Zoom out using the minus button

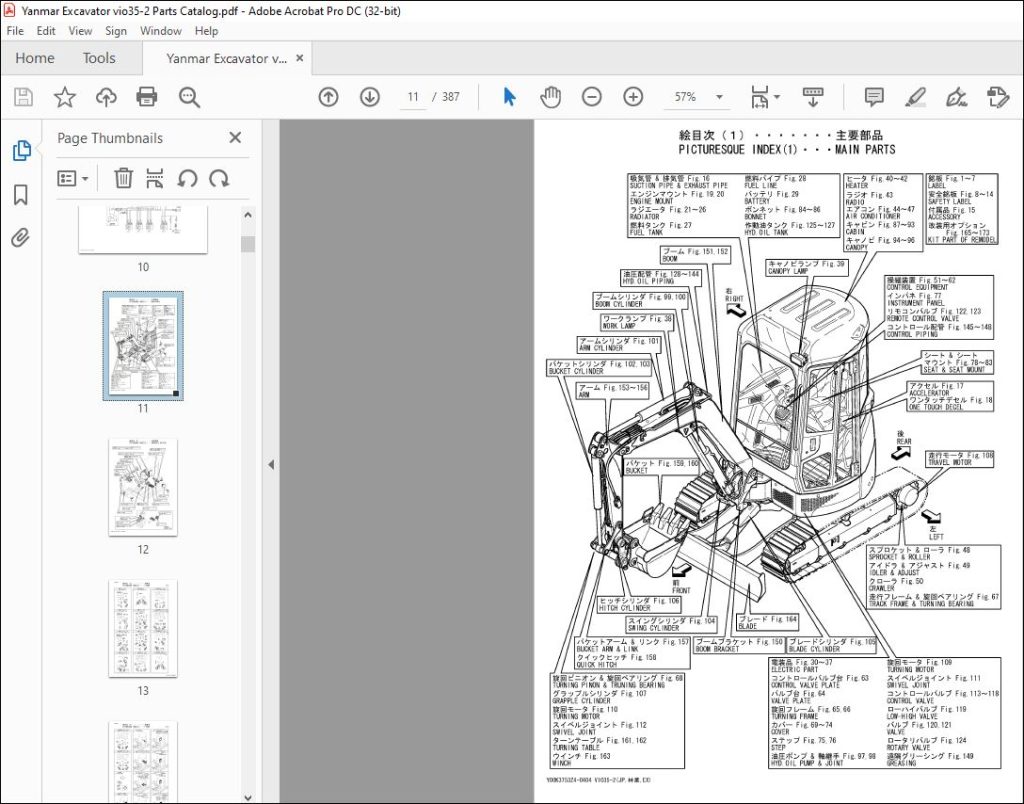coord(591,97)
